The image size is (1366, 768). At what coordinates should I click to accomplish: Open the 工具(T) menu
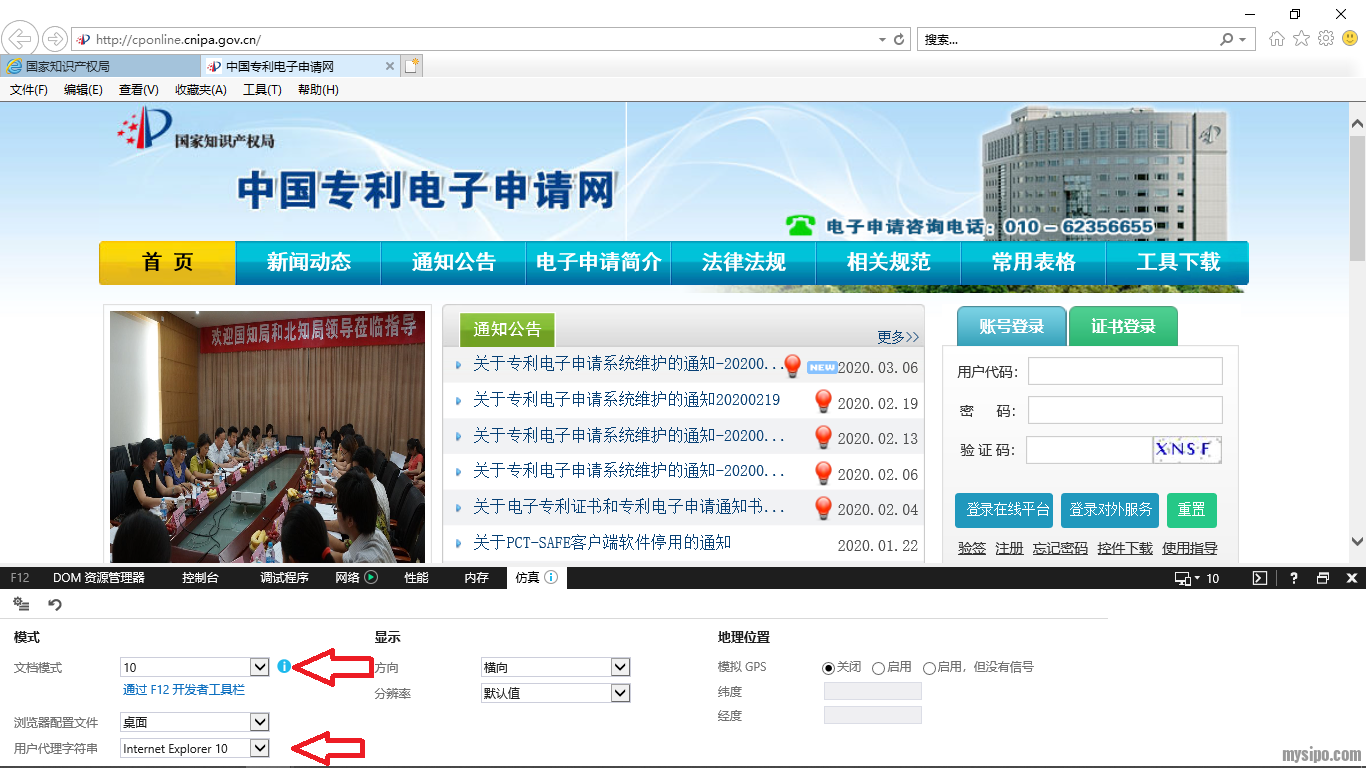(262, 90)
